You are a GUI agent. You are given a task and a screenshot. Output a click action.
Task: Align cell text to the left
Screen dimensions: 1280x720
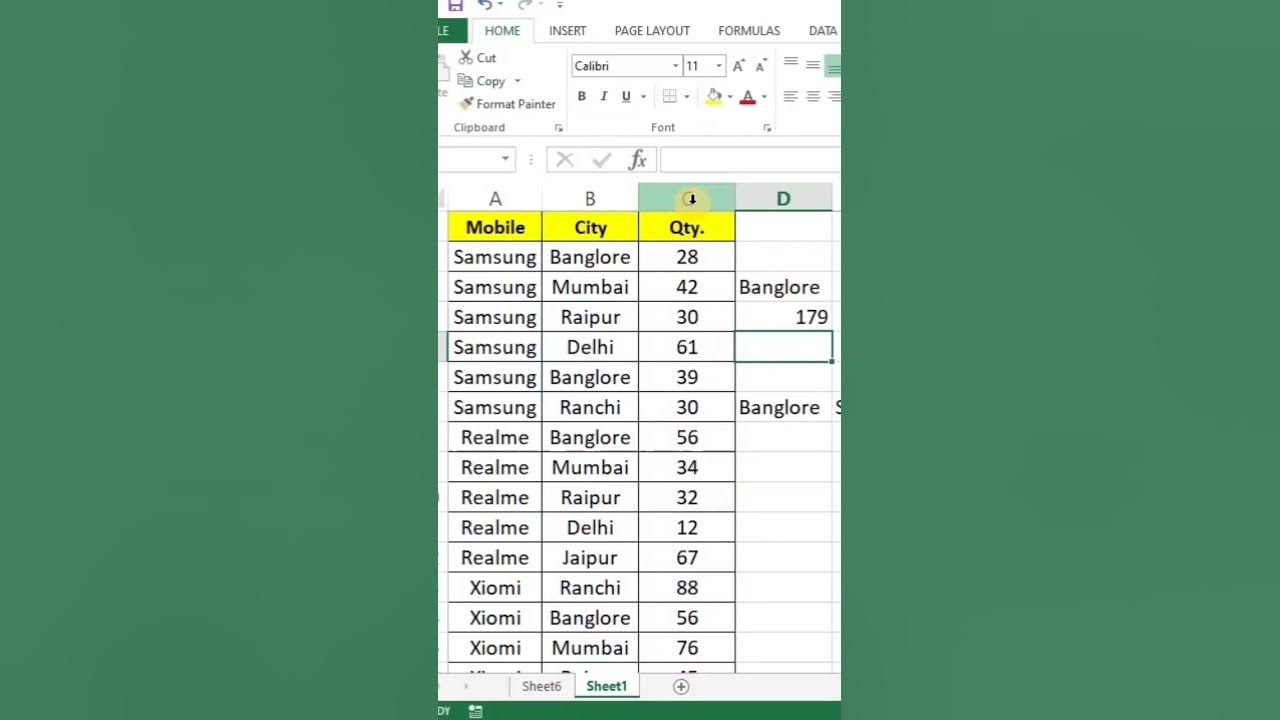click(791, 97)
